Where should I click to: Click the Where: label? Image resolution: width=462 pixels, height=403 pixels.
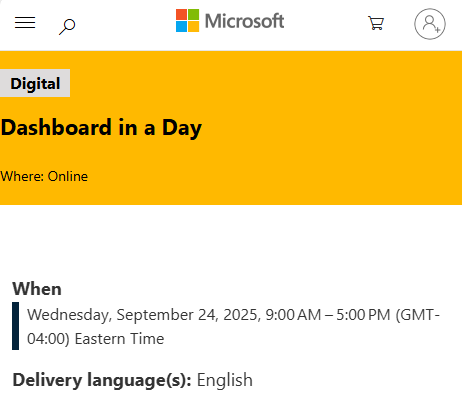coord(22,176)
